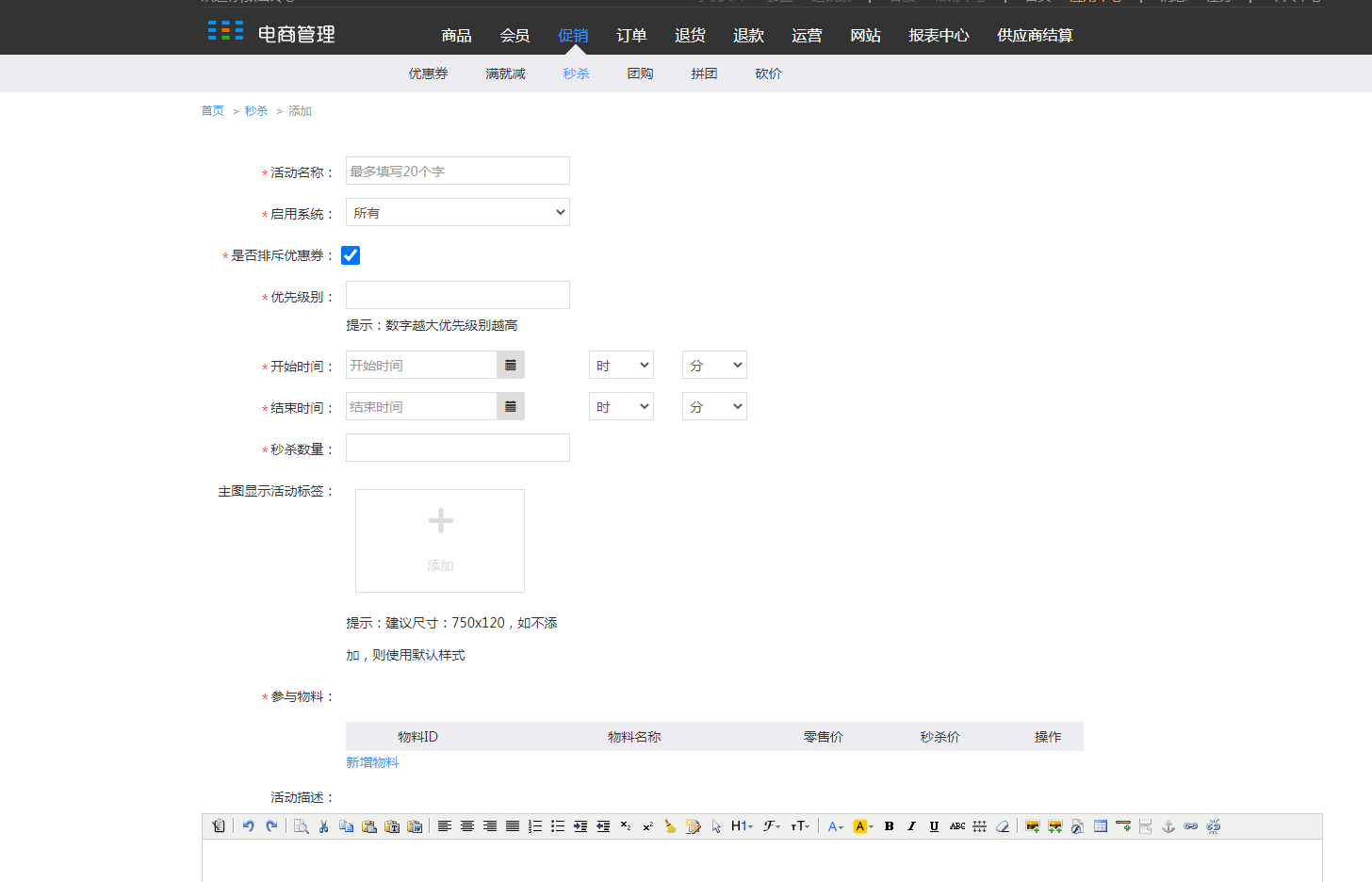Clean HTML code with broom icon
This screenshot has height=882, width=1372.
click(x=671, y=826)
